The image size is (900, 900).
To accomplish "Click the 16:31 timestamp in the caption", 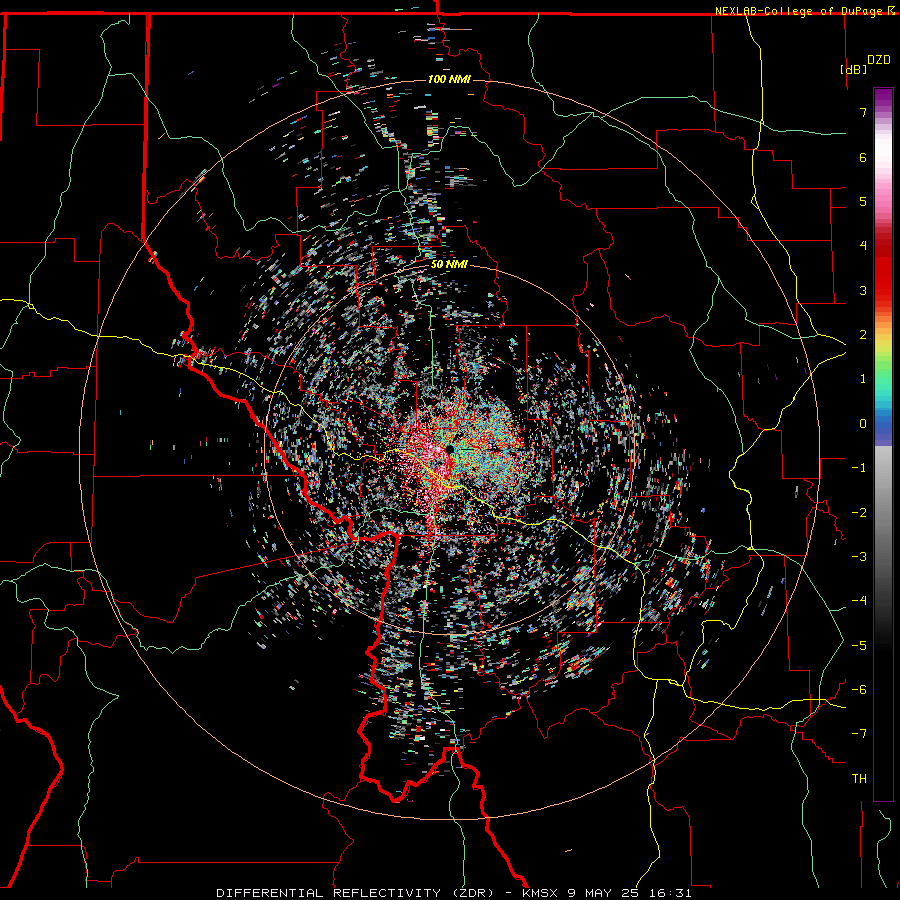I will tap(669, 893).
